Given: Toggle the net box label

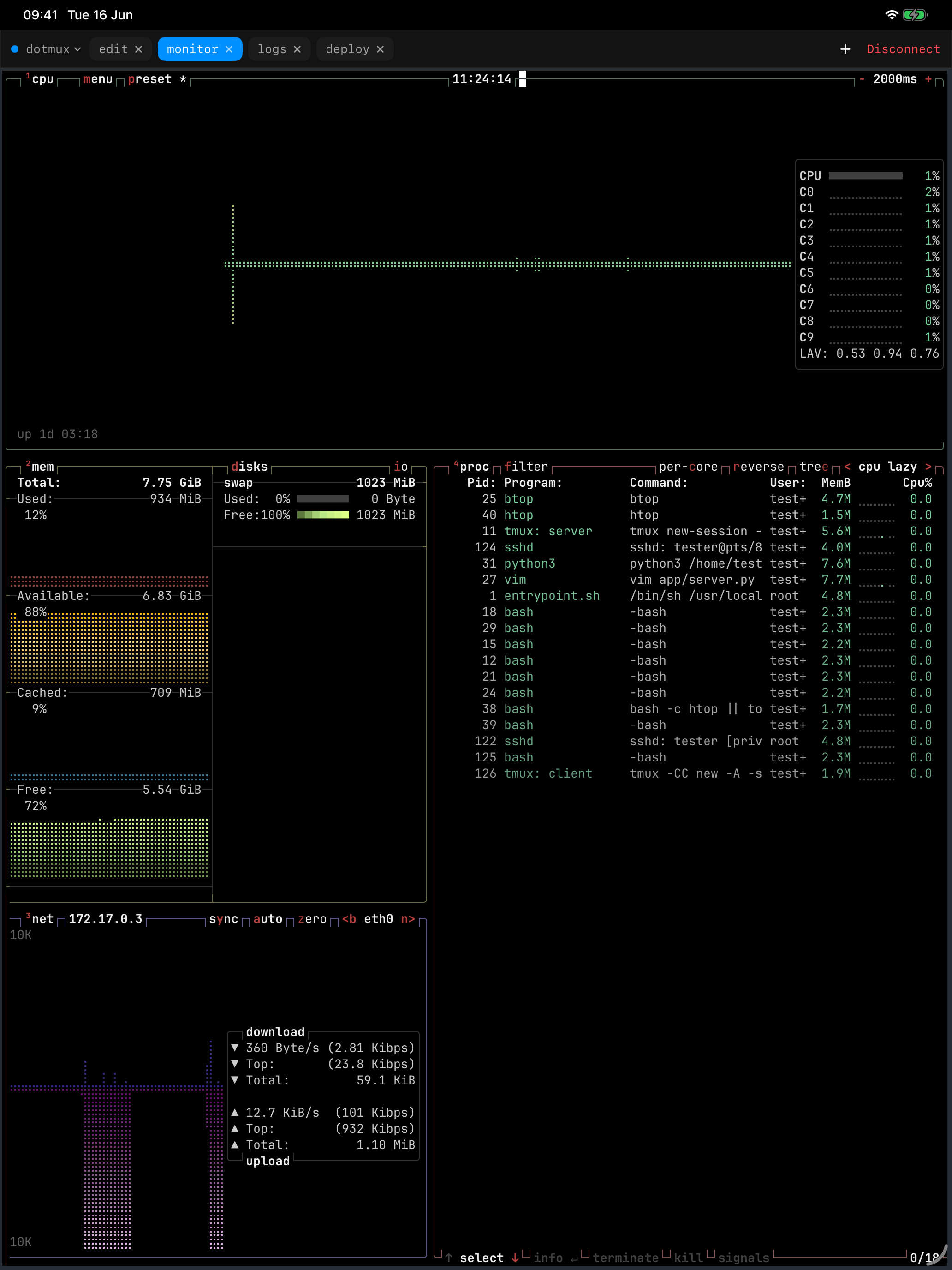Looking at the screenshot, I should (x=40, y=919).
